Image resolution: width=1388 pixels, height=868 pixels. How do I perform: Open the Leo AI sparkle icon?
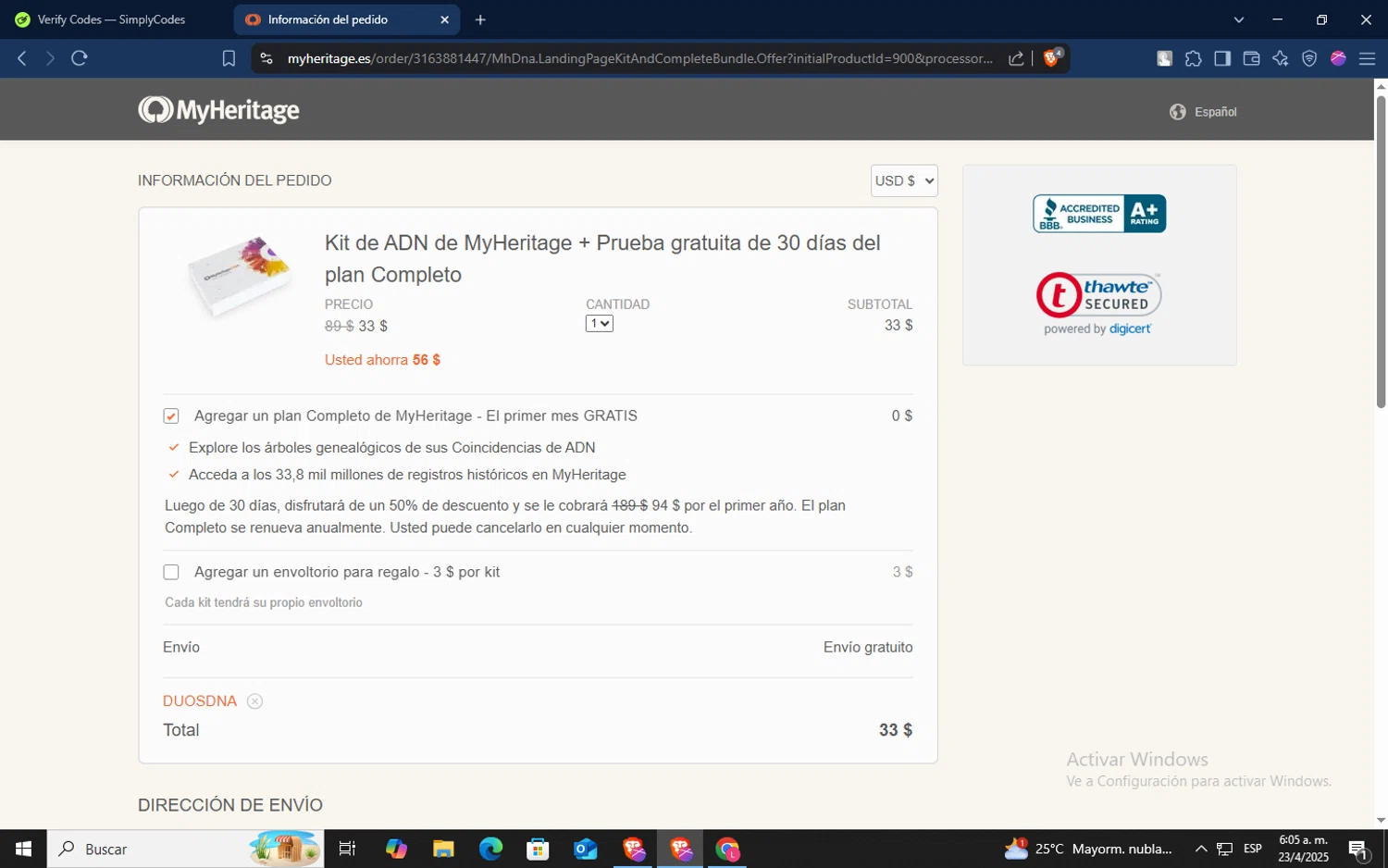tap(1281, 58)
